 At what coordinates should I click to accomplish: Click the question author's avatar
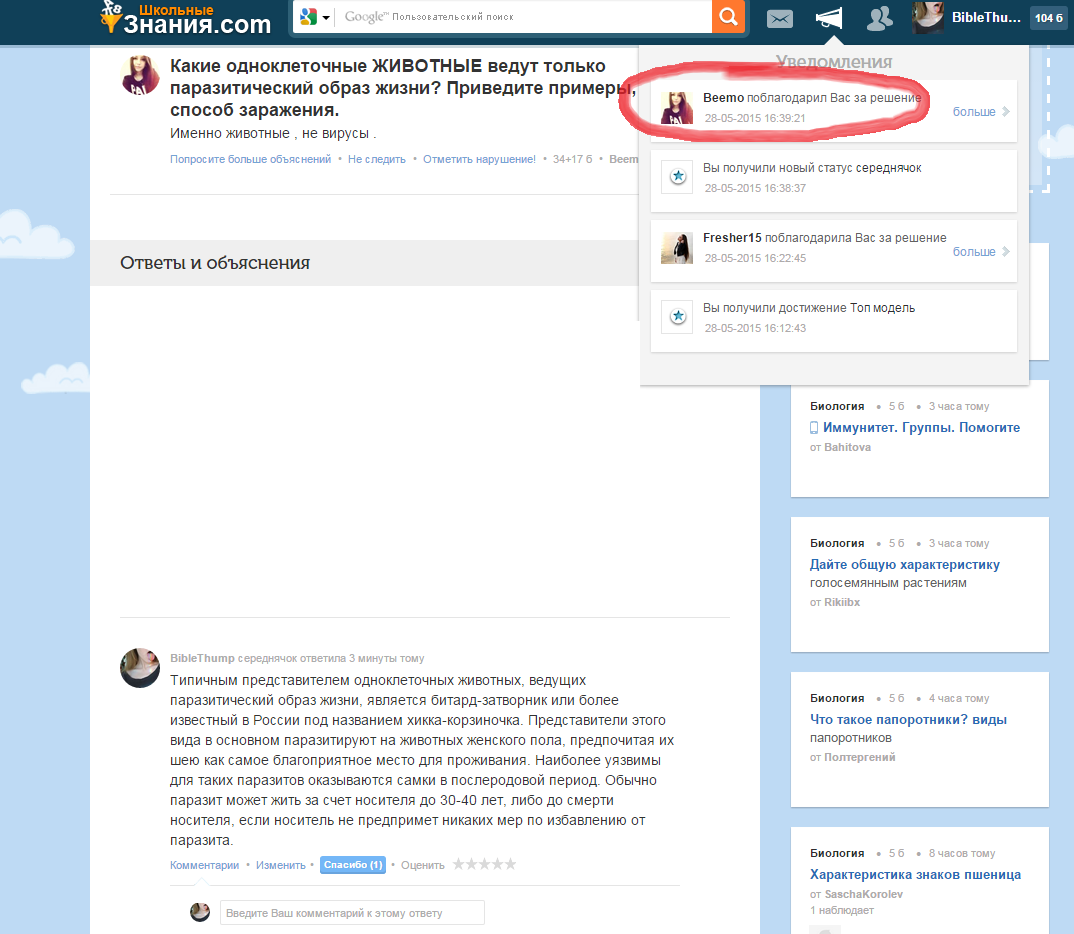click(x=140, y=75)
